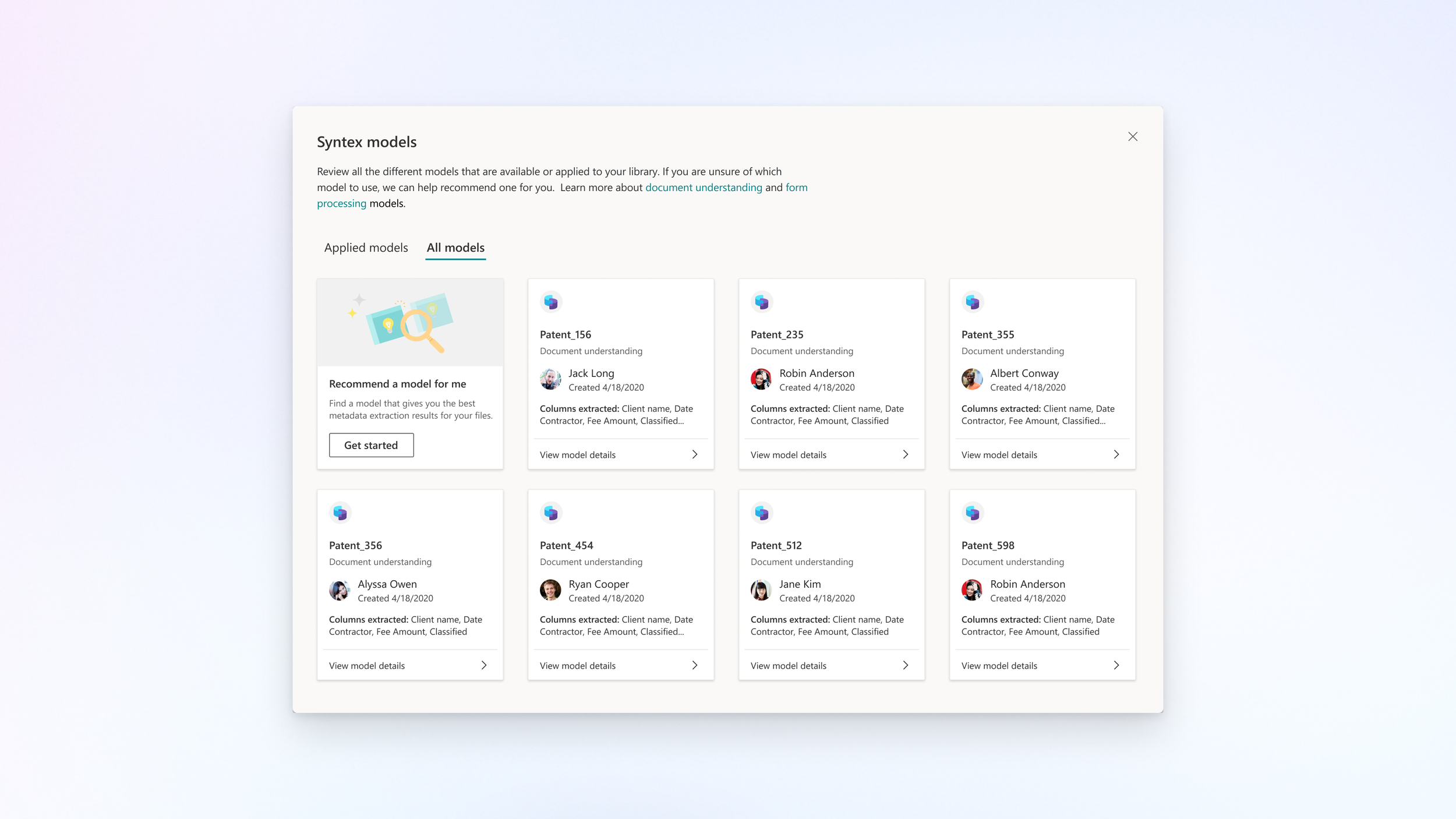The width and height of the screenshot is (1456, 819).
Task: Click Jane Kim's avatar
Action: coord(761,590)
